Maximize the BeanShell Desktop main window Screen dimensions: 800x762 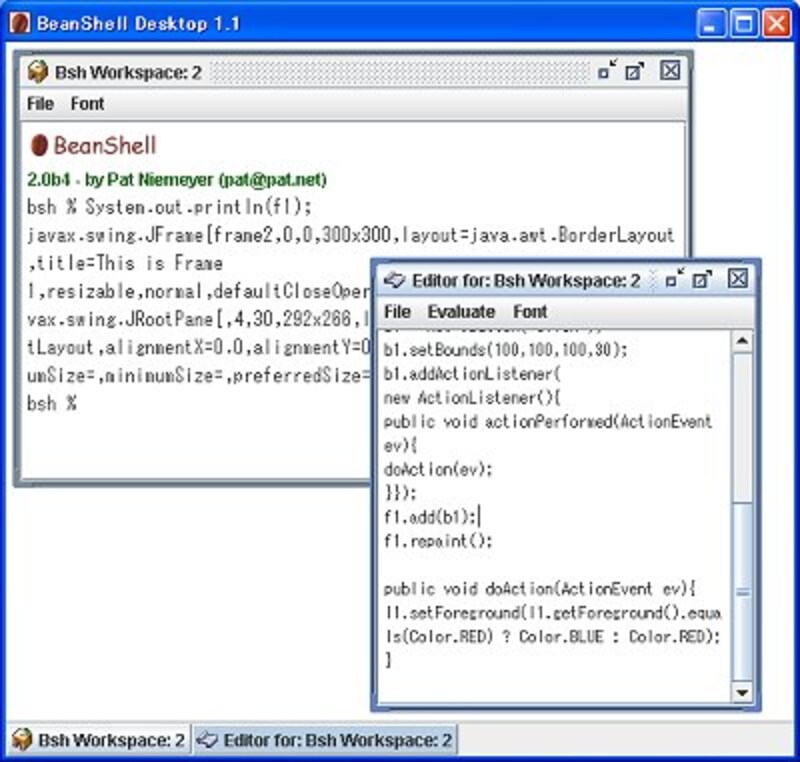click(x=743, y=23)
